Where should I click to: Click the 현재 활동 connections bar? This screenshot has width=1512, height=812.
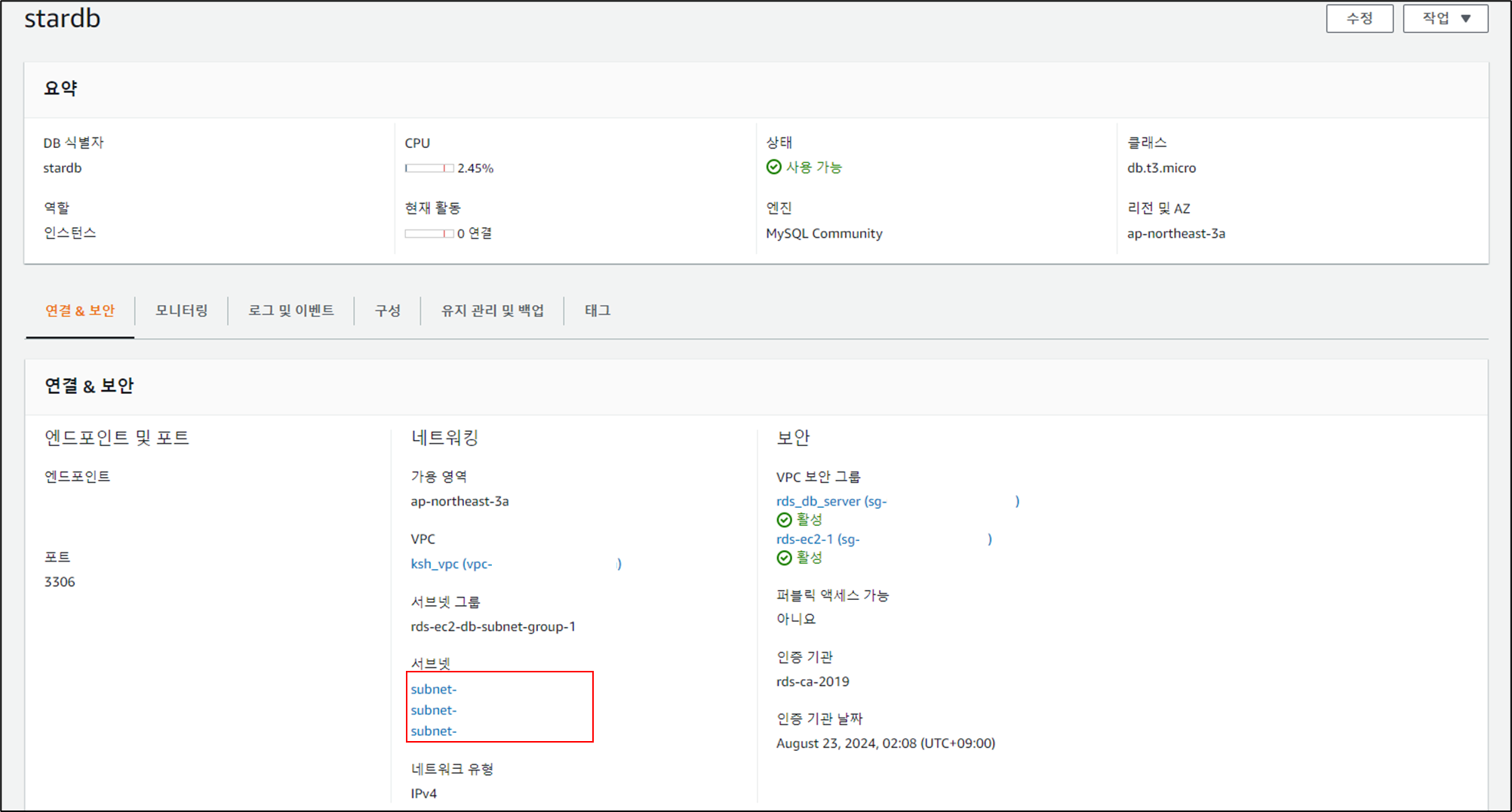pyautogui.click(x=429, y=234)
